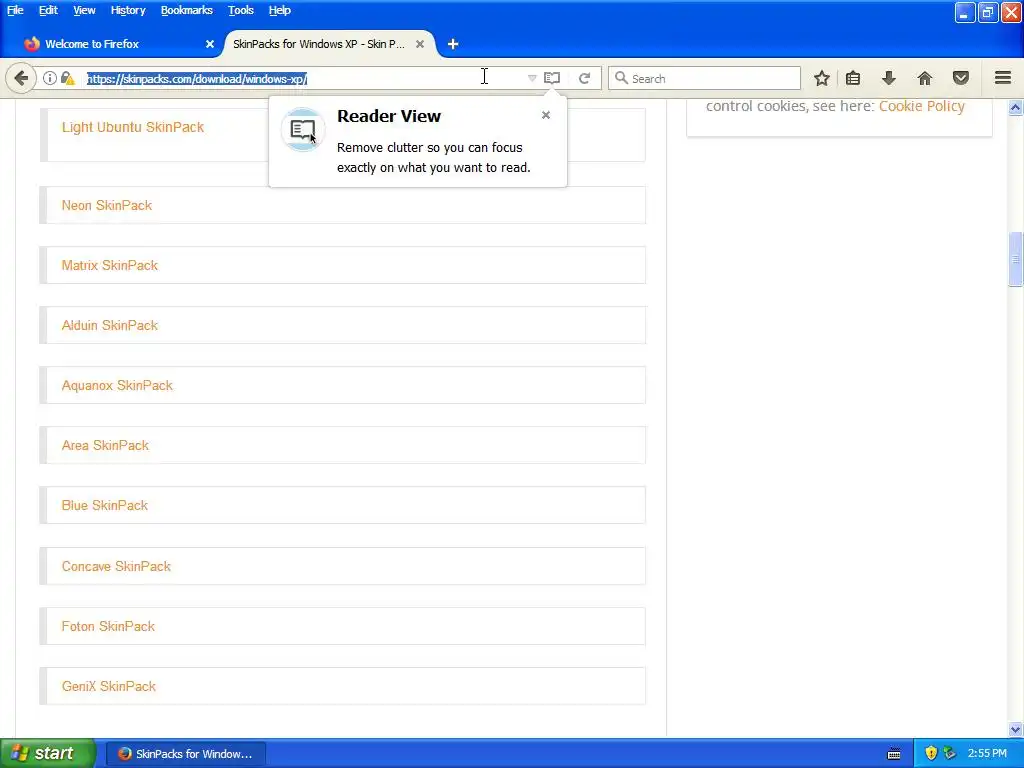Show your bookmarks list icon

853,78
